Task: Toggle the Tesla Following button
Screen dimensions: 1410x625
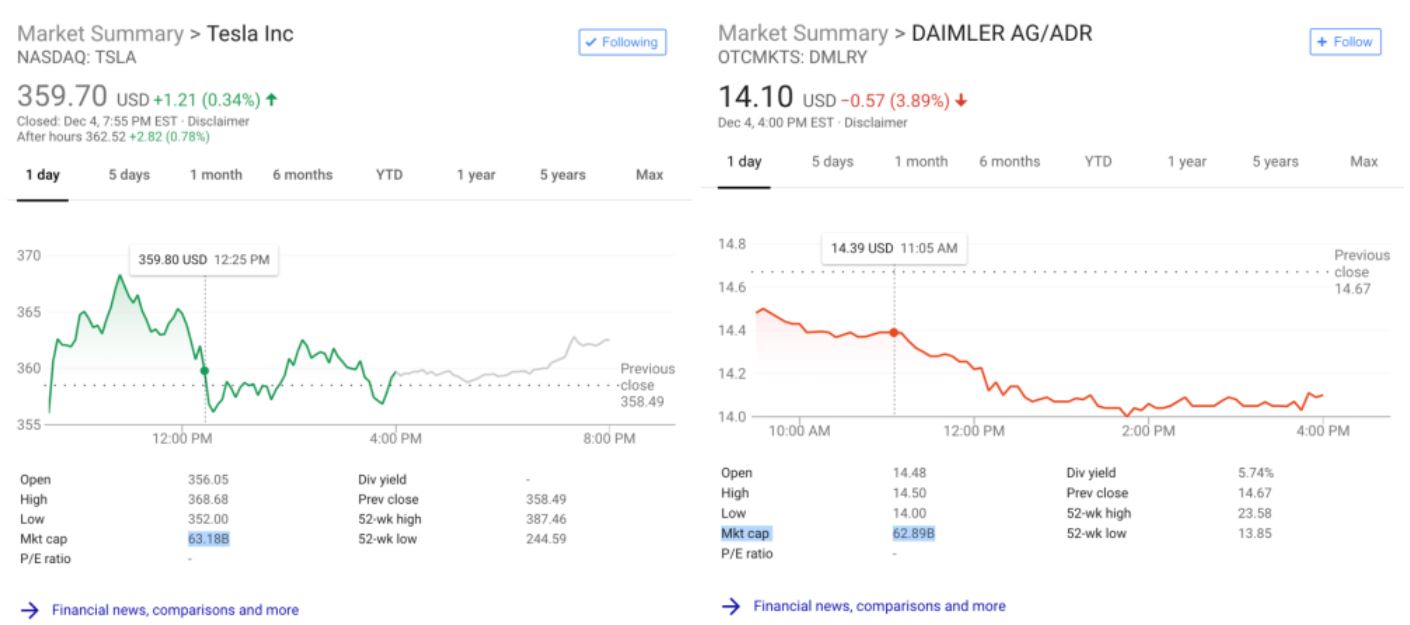Action: click(x=622, y=42)
